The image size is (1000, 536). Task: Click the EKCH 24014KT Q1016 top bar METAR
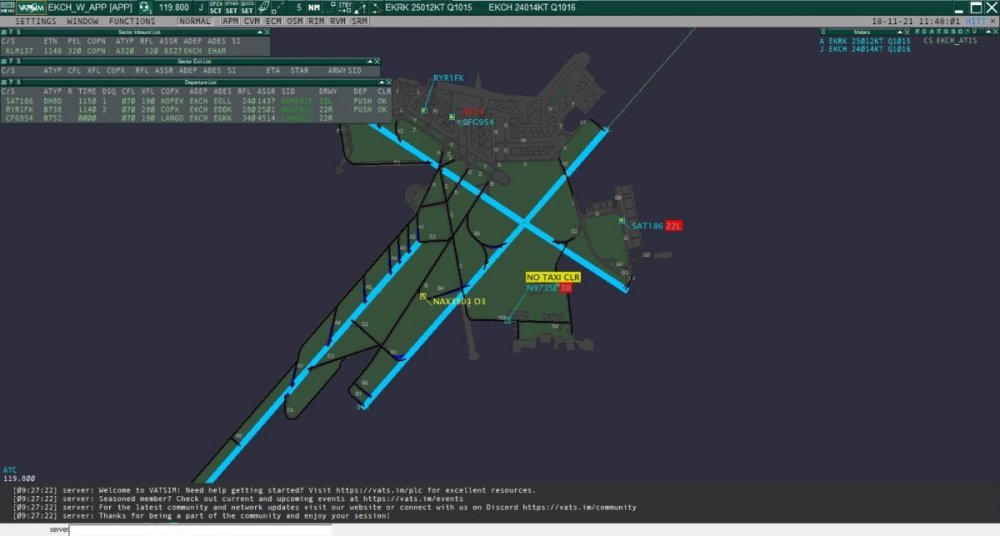(532, 8)
